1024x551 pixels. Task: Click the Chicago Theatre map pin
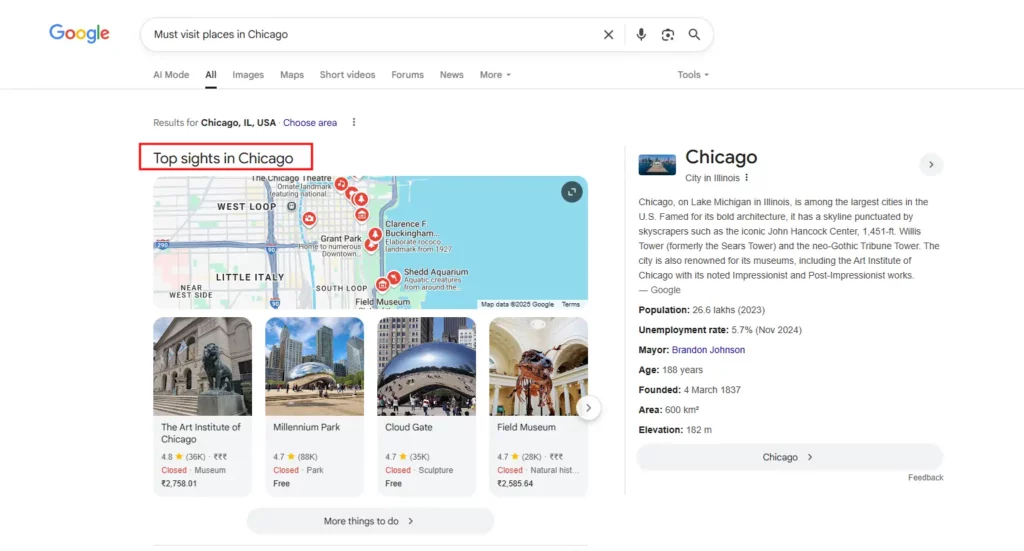coord(341,184)
